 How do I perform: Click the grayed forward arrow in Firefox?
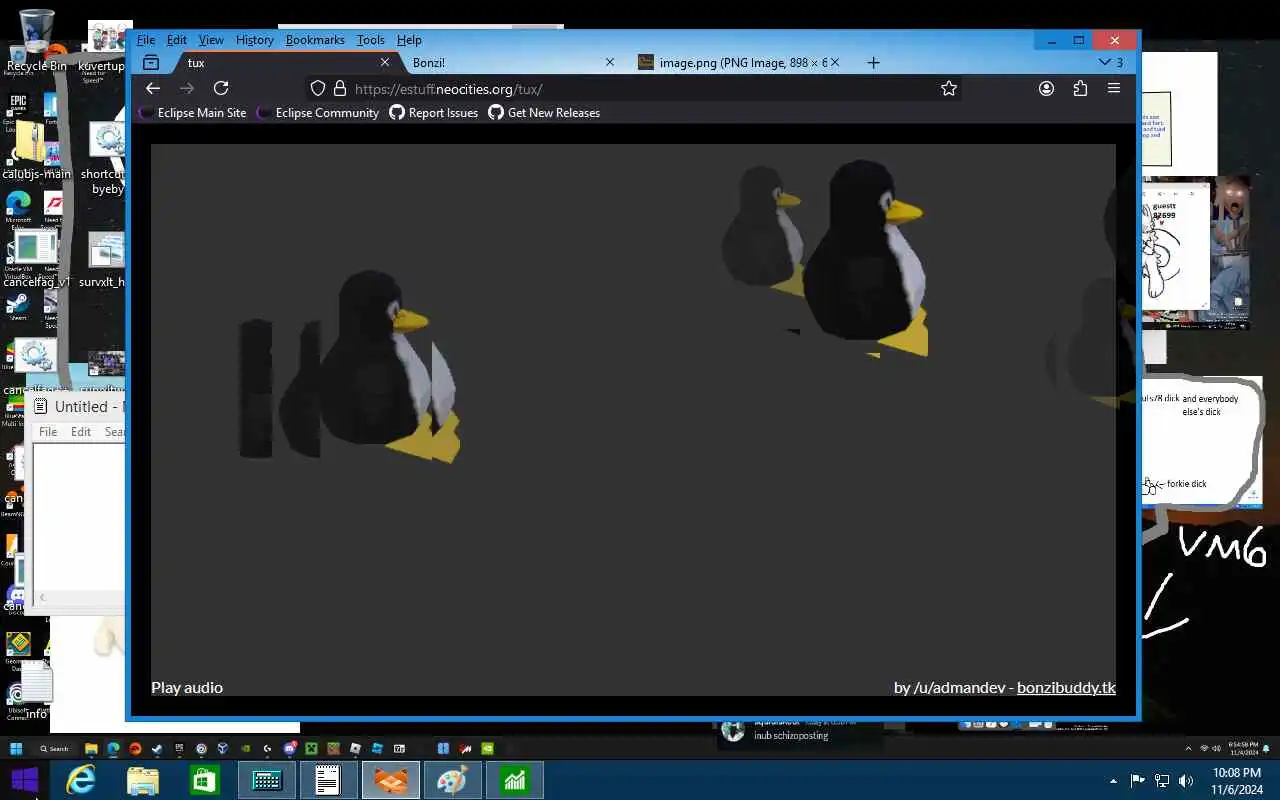pyautogui.click(x=187, y=88)
